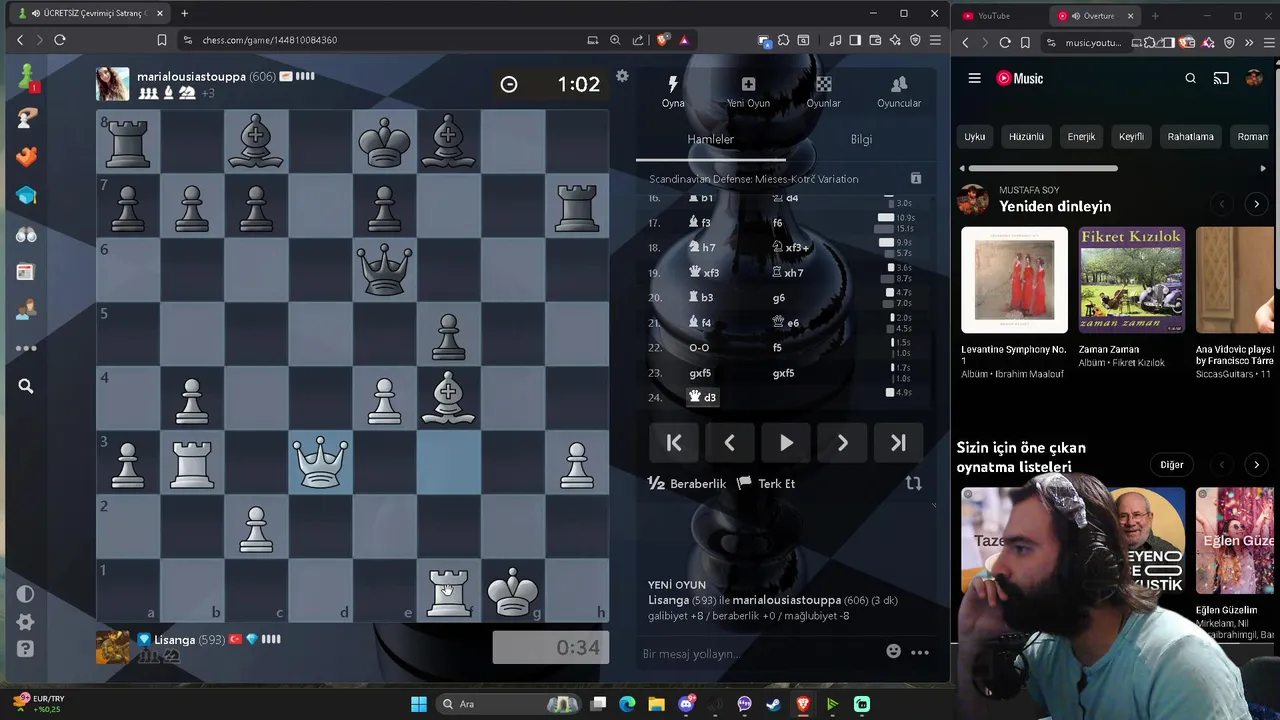Open the sidebar help question mark icon
The width and height of the screenshot is (1280, 720).
pyautogui.click(x=26, y=649)
